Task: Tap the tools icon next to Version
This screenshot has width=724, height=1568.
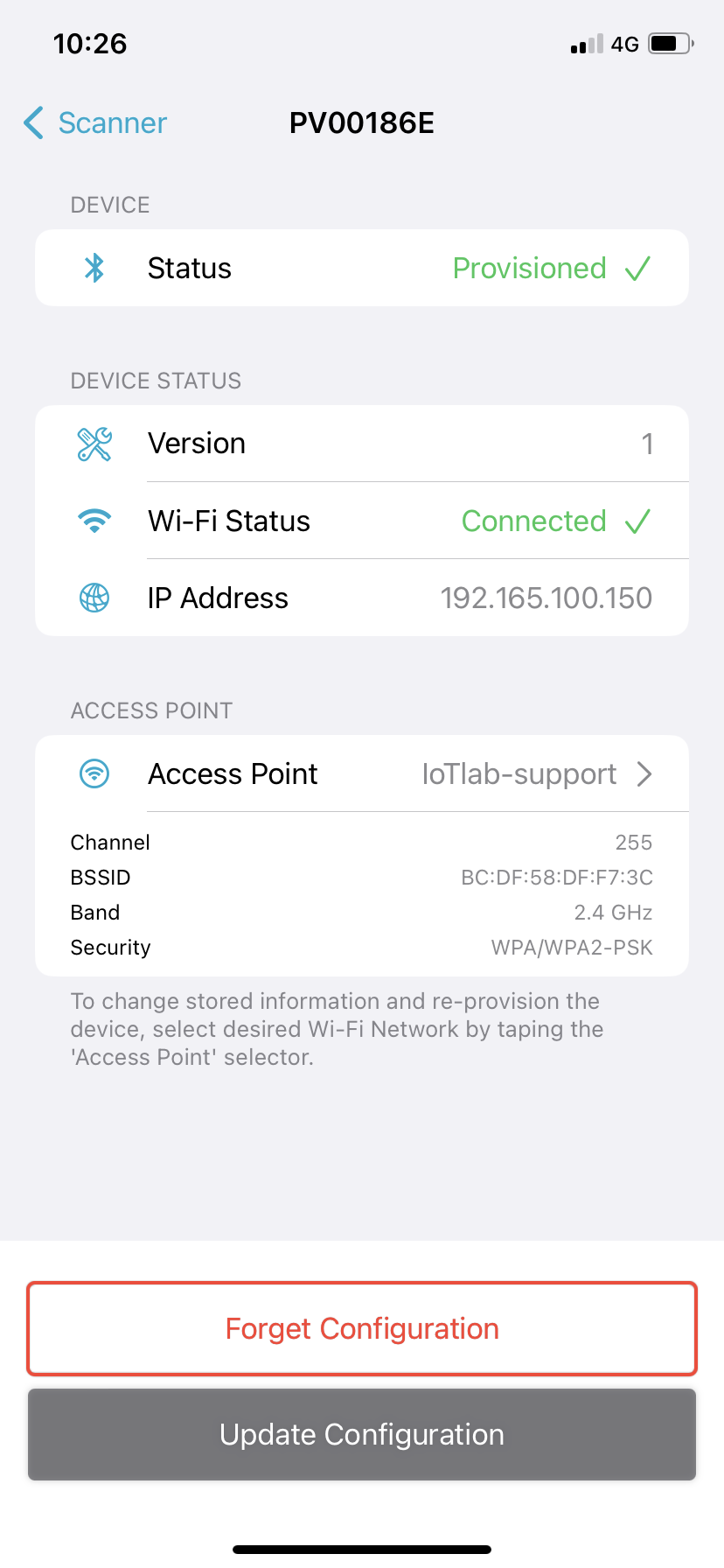Action: (x=94, y=444)
